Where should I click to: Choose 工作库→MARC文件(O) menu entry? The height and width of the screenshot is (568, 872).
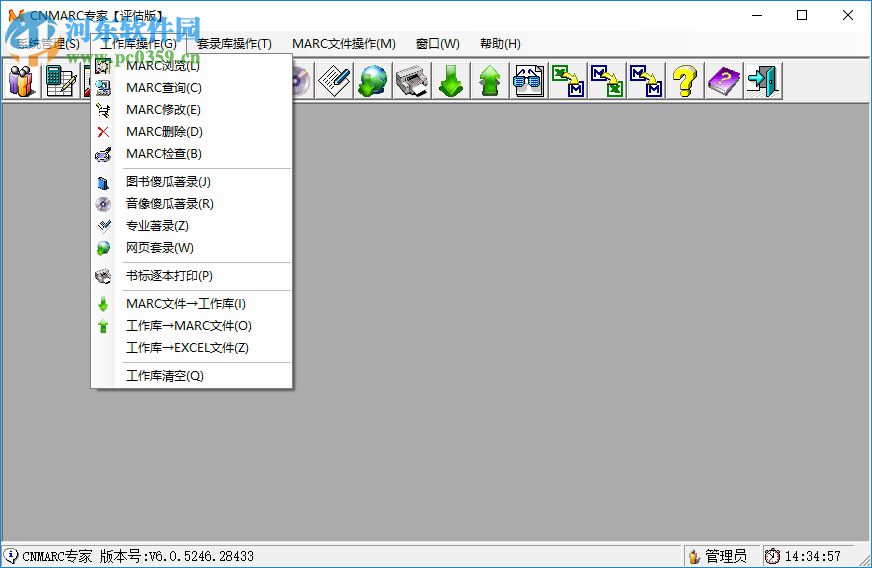click(192, 325)
